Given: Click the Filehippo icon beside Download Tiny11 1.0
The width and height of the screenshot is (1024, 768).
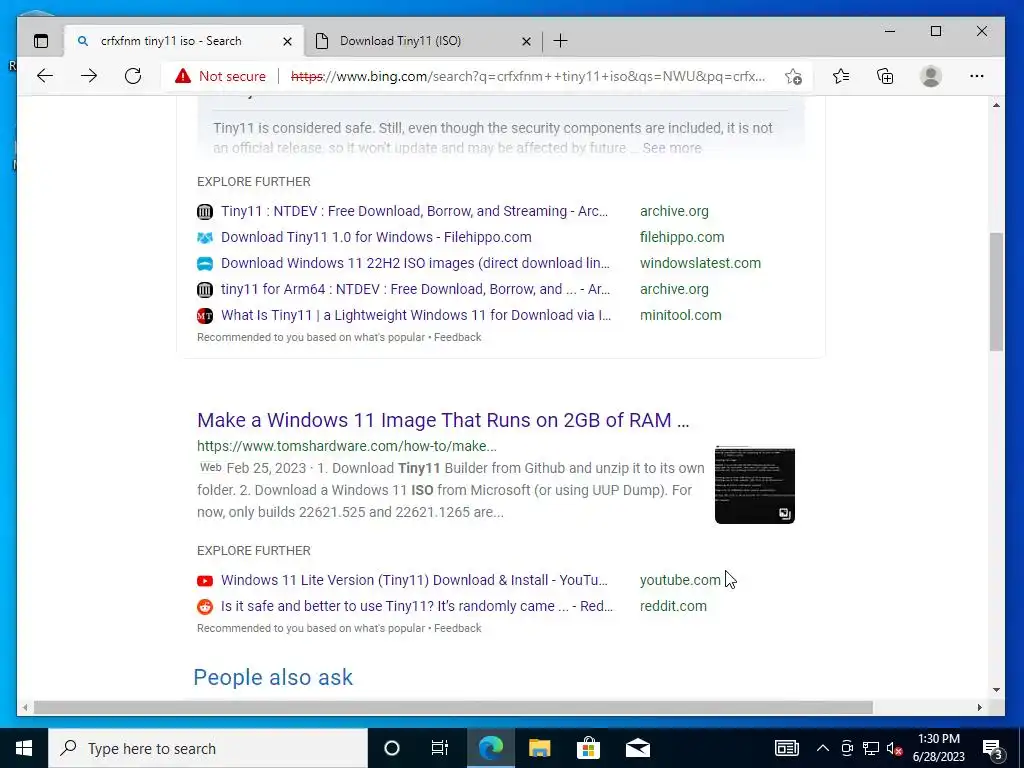Looking at the screenshot, I should coord(205,238).
